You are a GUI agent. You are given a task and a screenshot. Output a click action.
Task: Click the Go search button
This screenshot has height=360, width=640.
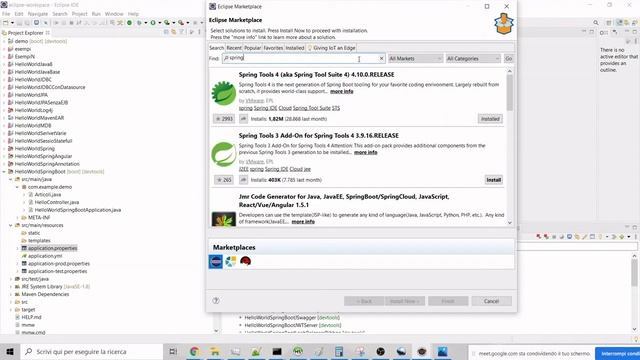[509, 58]
